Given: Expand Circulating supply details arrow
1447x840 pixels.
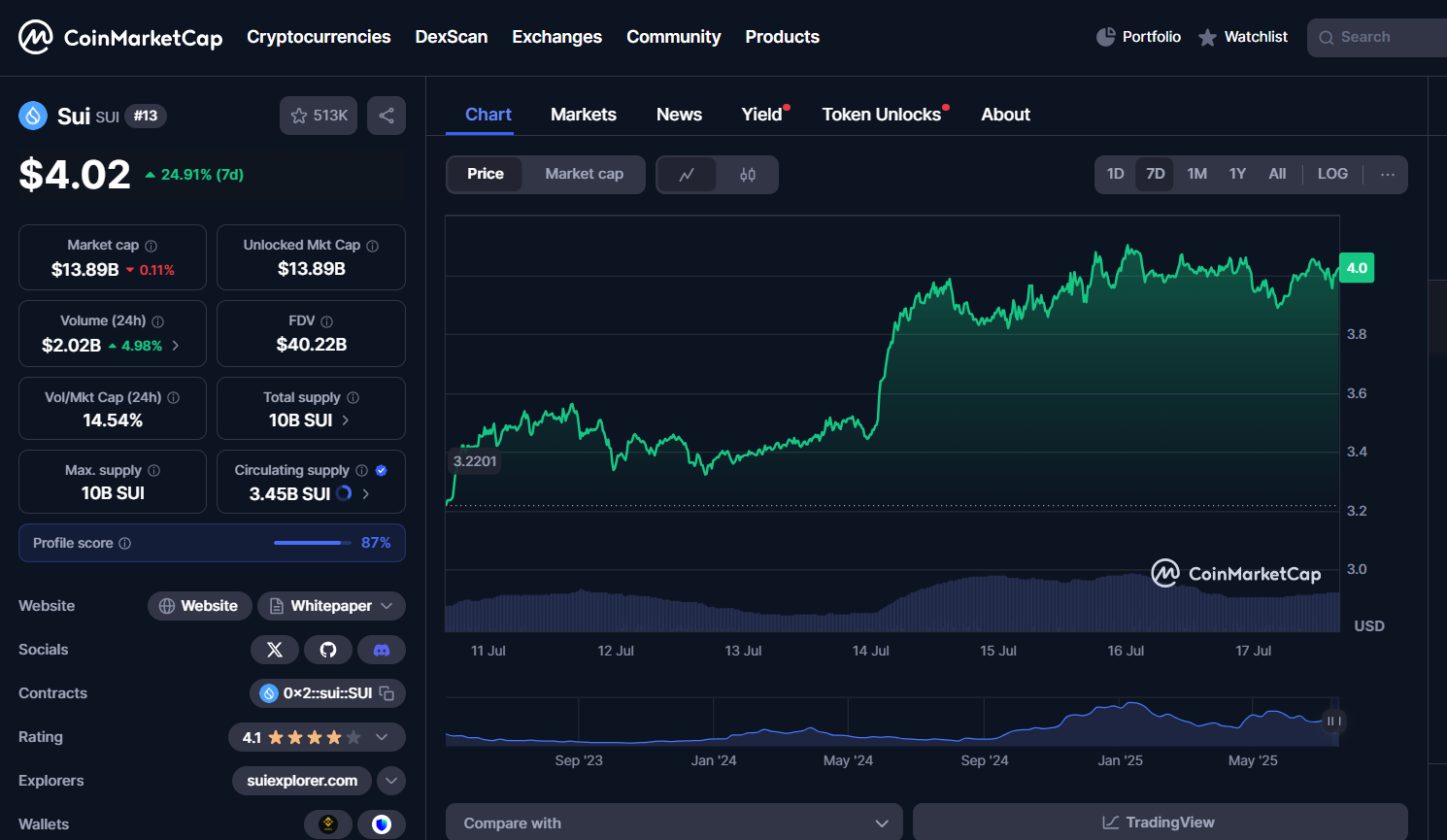Looking at the screenshot, I should pyautogui.click(x=366, y=494).
